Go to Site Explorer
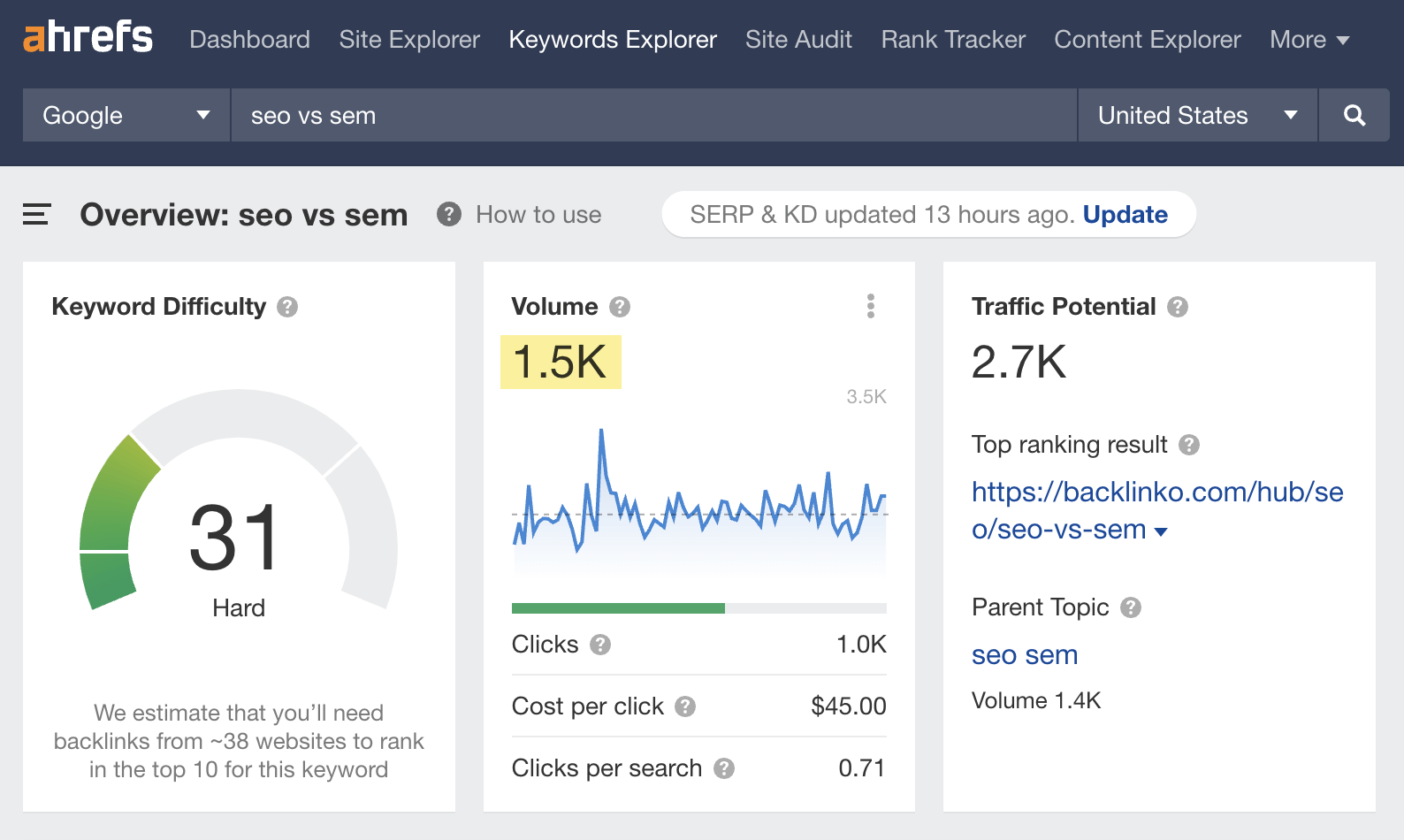Viewport: 1404px width, 840px height. pyautogui.click(x=409, y=40)
